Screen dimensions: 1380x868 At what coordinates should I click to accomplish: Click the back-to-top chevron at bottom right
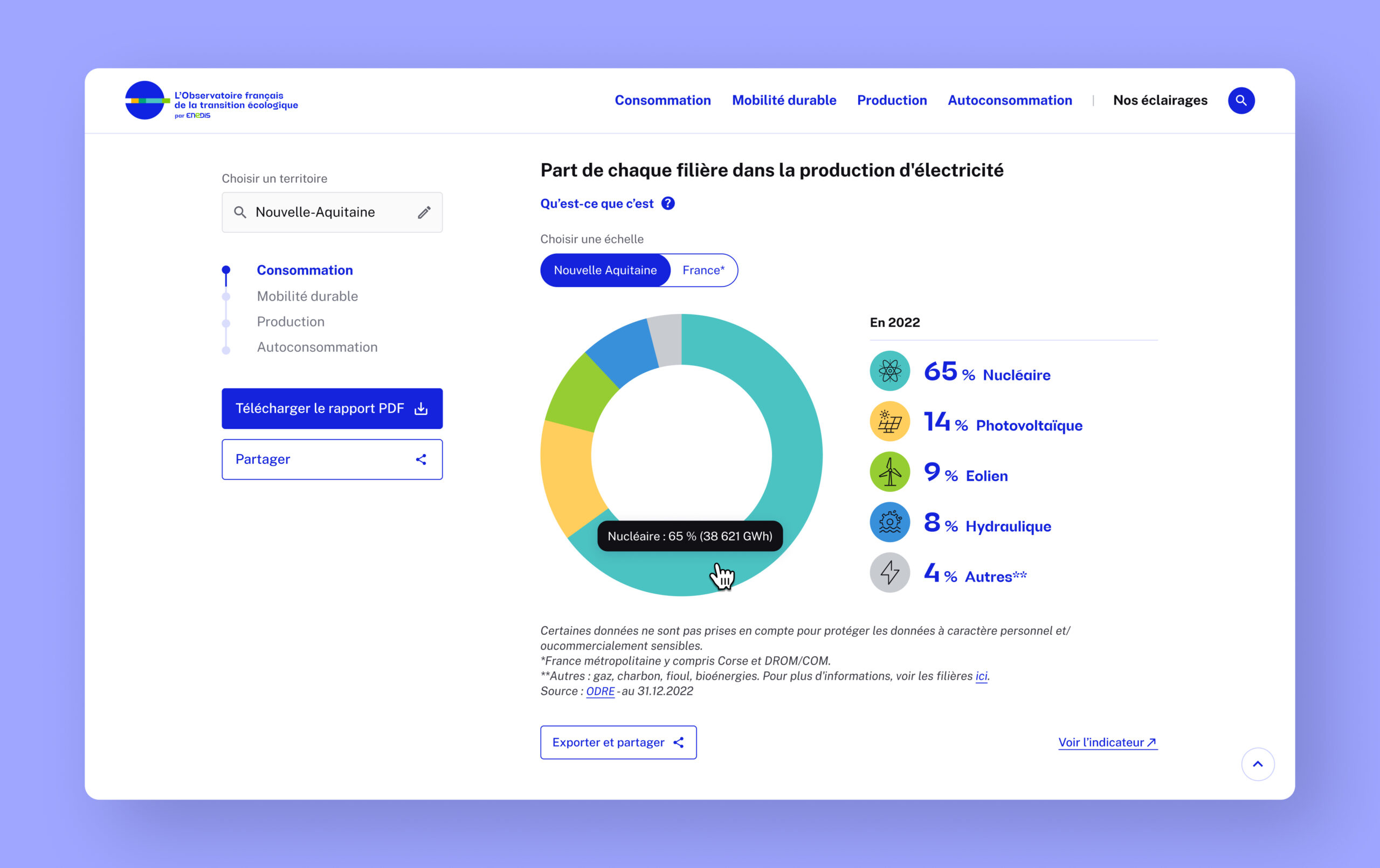(x=1258, y=763)
